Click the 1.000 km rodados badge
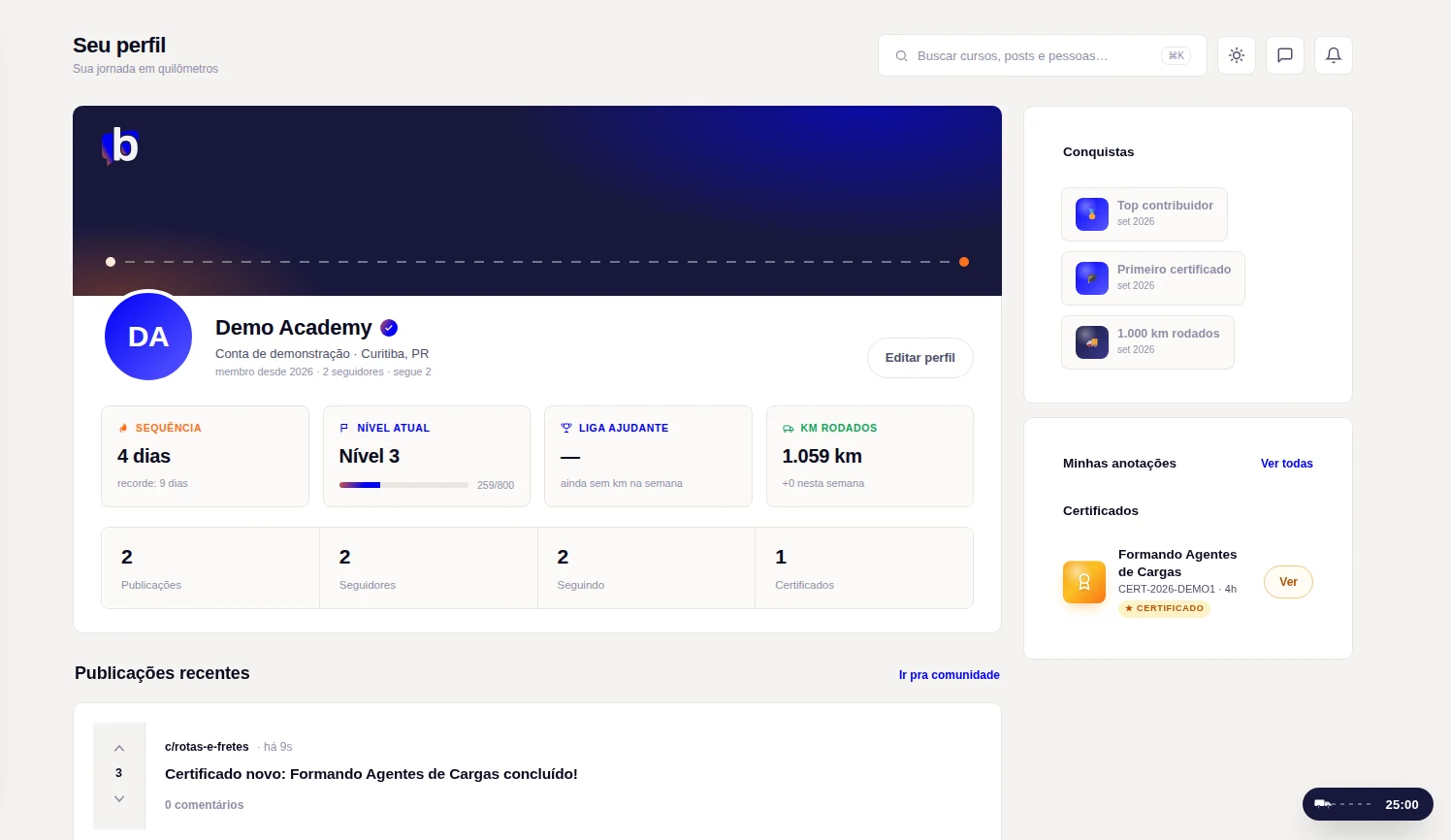Image resolution: width=1451 pixels, height=840 pixels. [x=1147, y=342]
